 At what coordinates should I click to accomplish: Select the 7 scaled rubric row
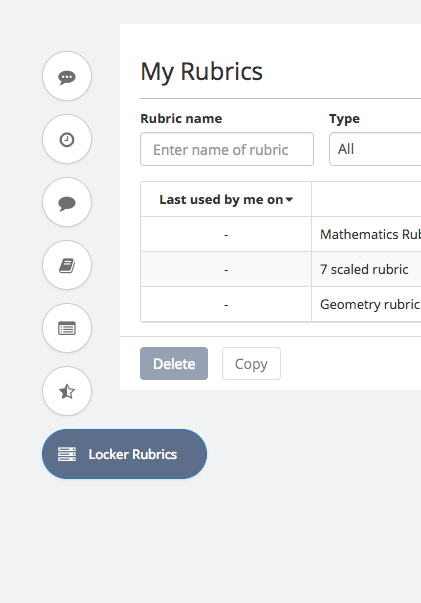coord(281,269)
